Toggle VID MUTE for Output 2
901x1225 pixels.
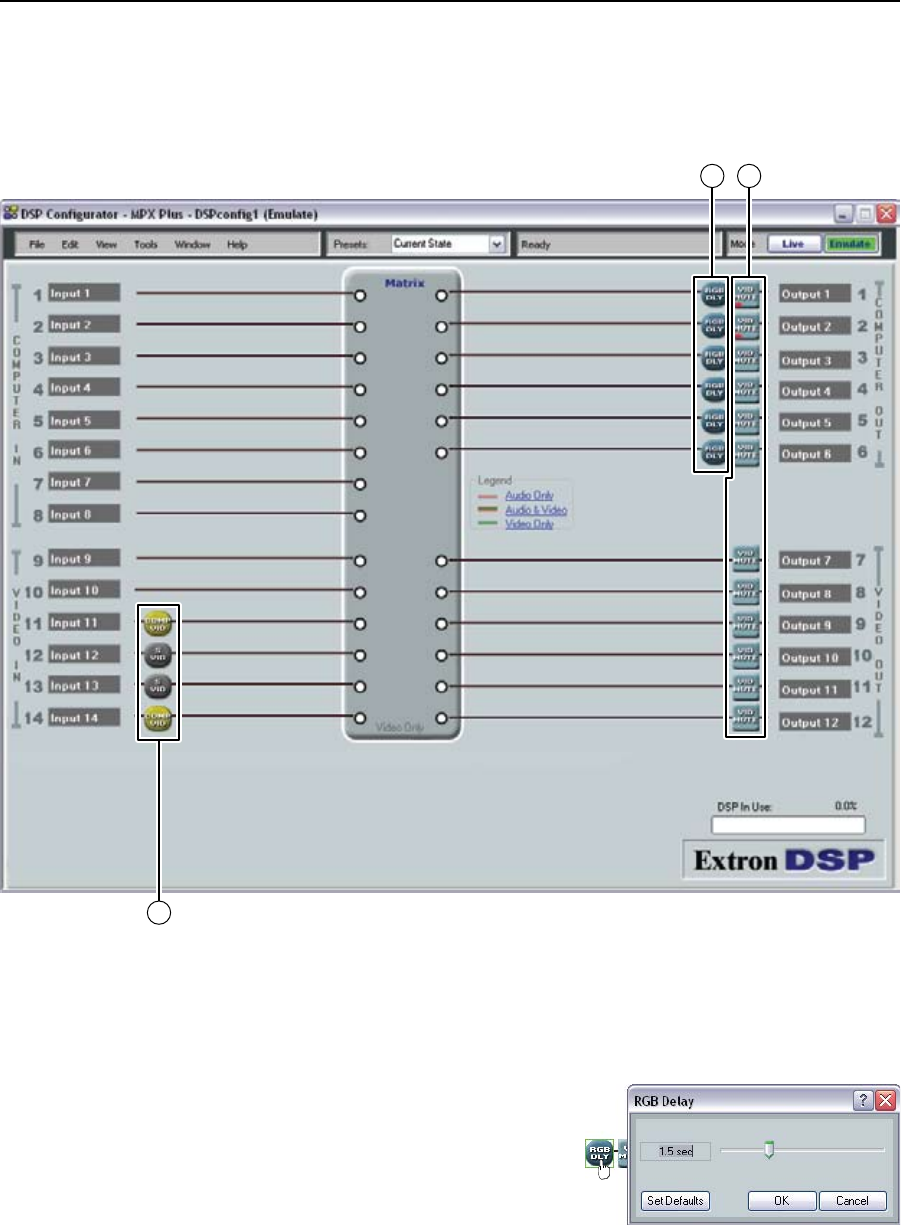(x=747, y=325)
